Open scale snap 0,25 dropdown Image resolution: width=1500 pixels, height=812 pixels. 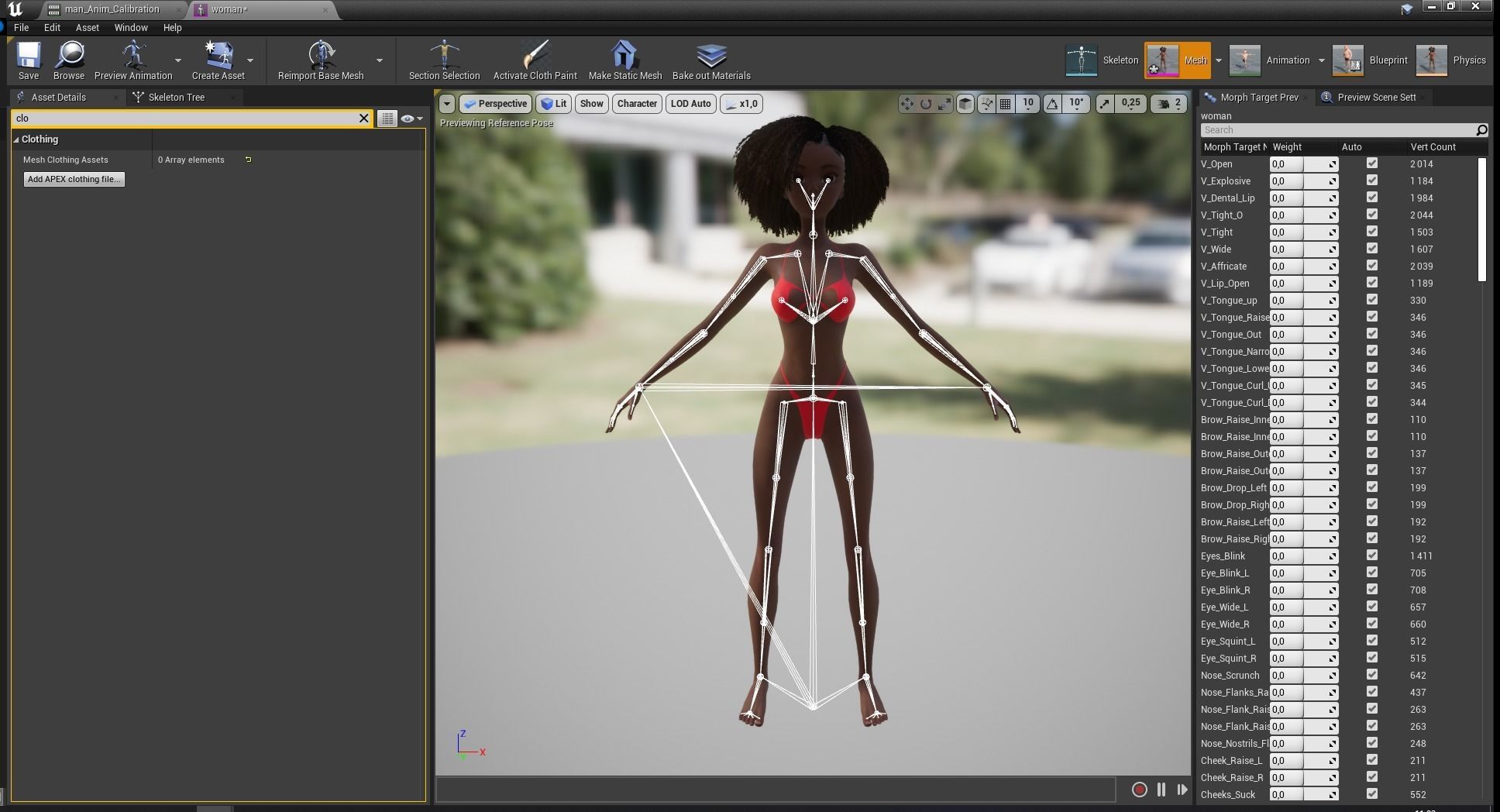[1130, 103]
